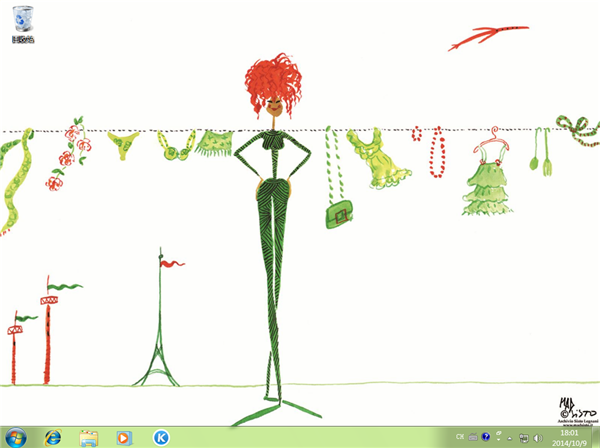Launch Internet Explorer from the taskbar
The image size is (600, 448).
52,437
